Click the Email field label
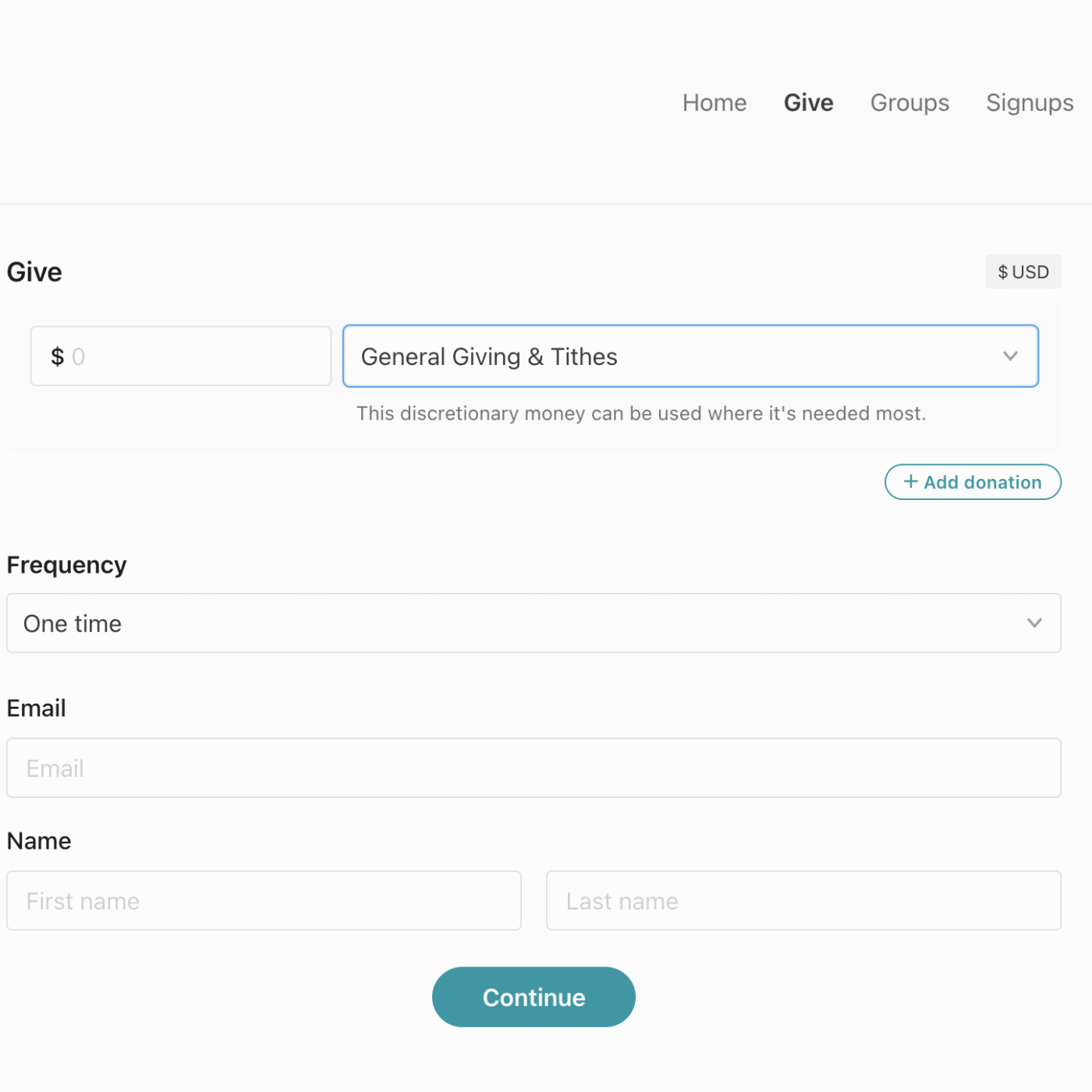 [36, 708]
